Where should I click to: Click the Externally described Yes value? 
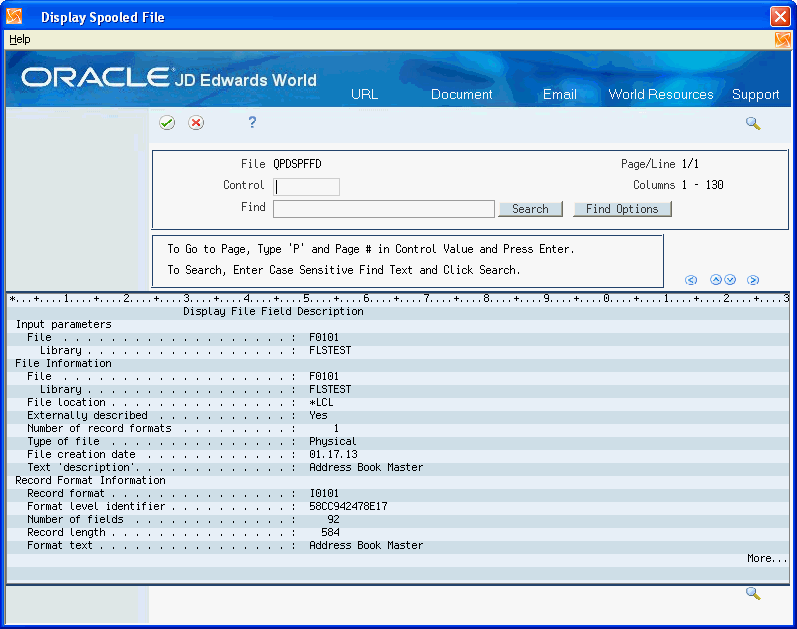pyautogui.click(x=318, y=415)
